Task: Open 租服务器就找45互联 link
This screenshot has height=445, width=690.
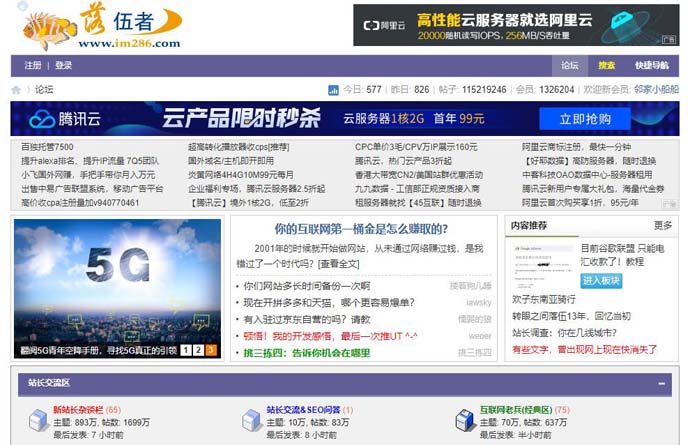Action: pos(418,203)
